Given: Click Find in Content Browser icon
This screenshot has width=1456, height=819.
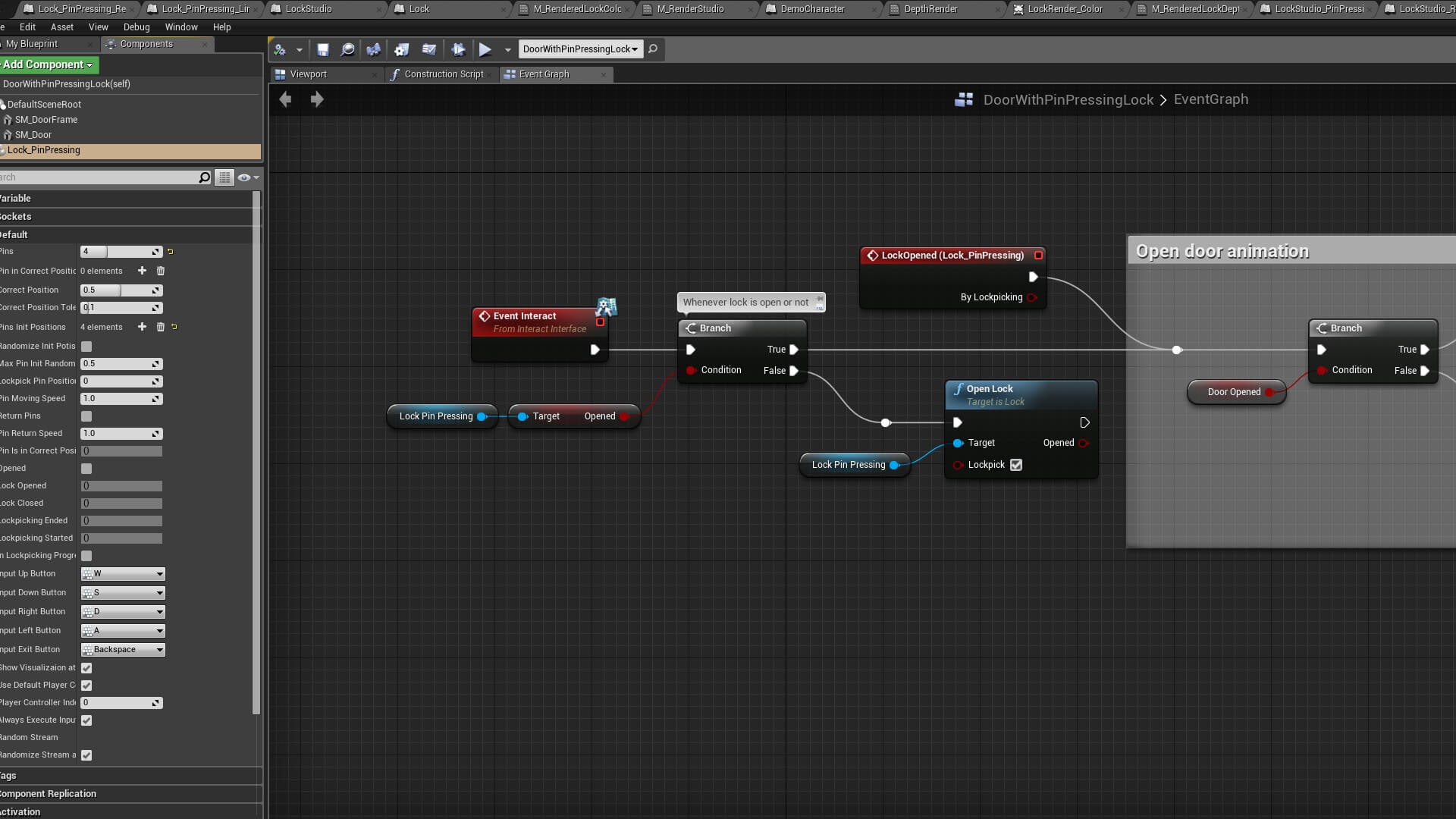Looking at the screenshot, I should point(347,49).
